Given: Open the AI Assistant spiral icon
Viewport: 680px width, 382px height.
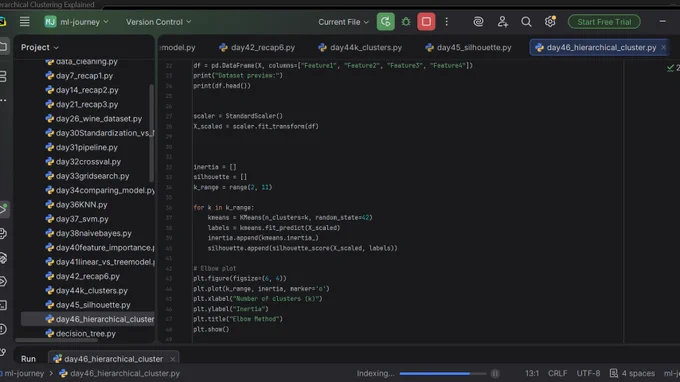Looking at the screenshot, I should (478, 22).
